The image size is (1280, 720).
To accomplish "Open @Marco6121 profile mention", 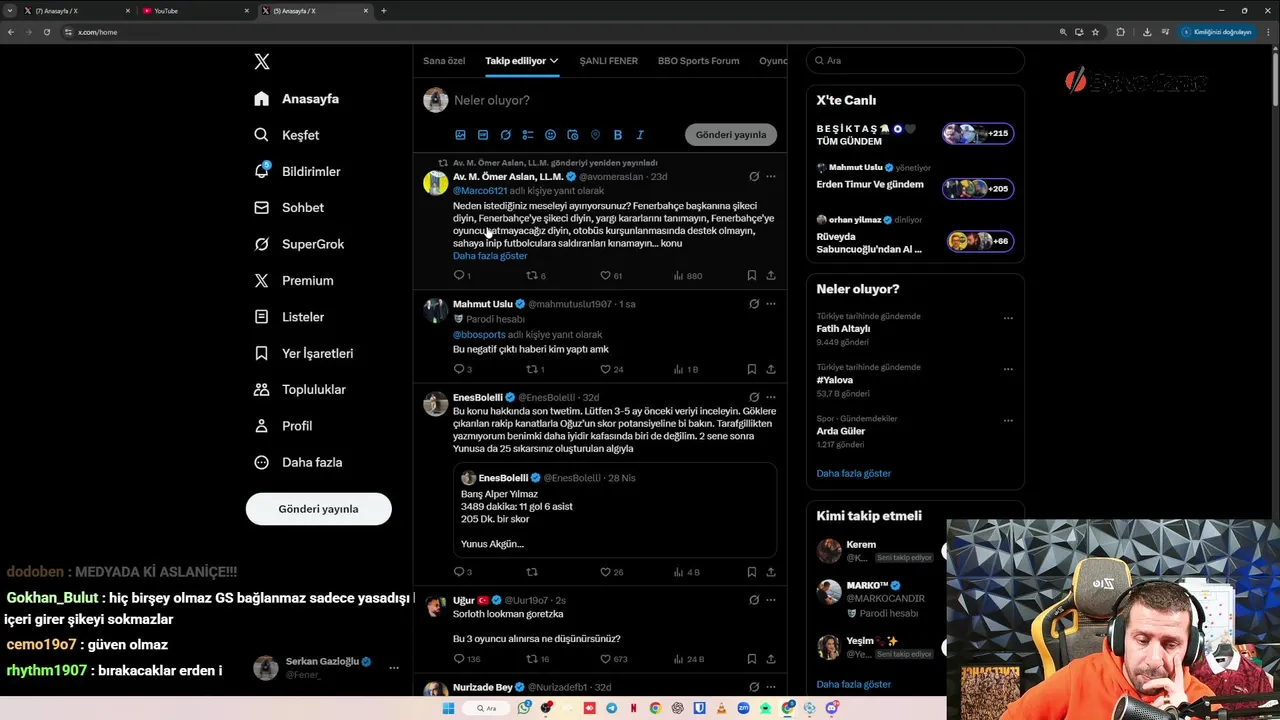I will coord(480,191).
